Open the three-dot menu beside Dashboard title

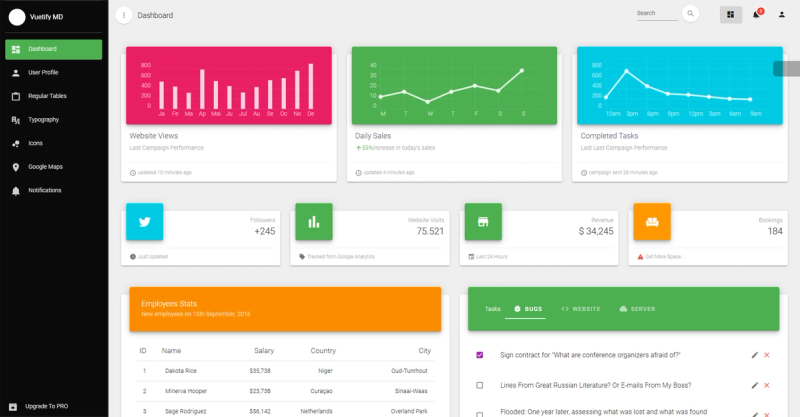[x=123, y=15]
